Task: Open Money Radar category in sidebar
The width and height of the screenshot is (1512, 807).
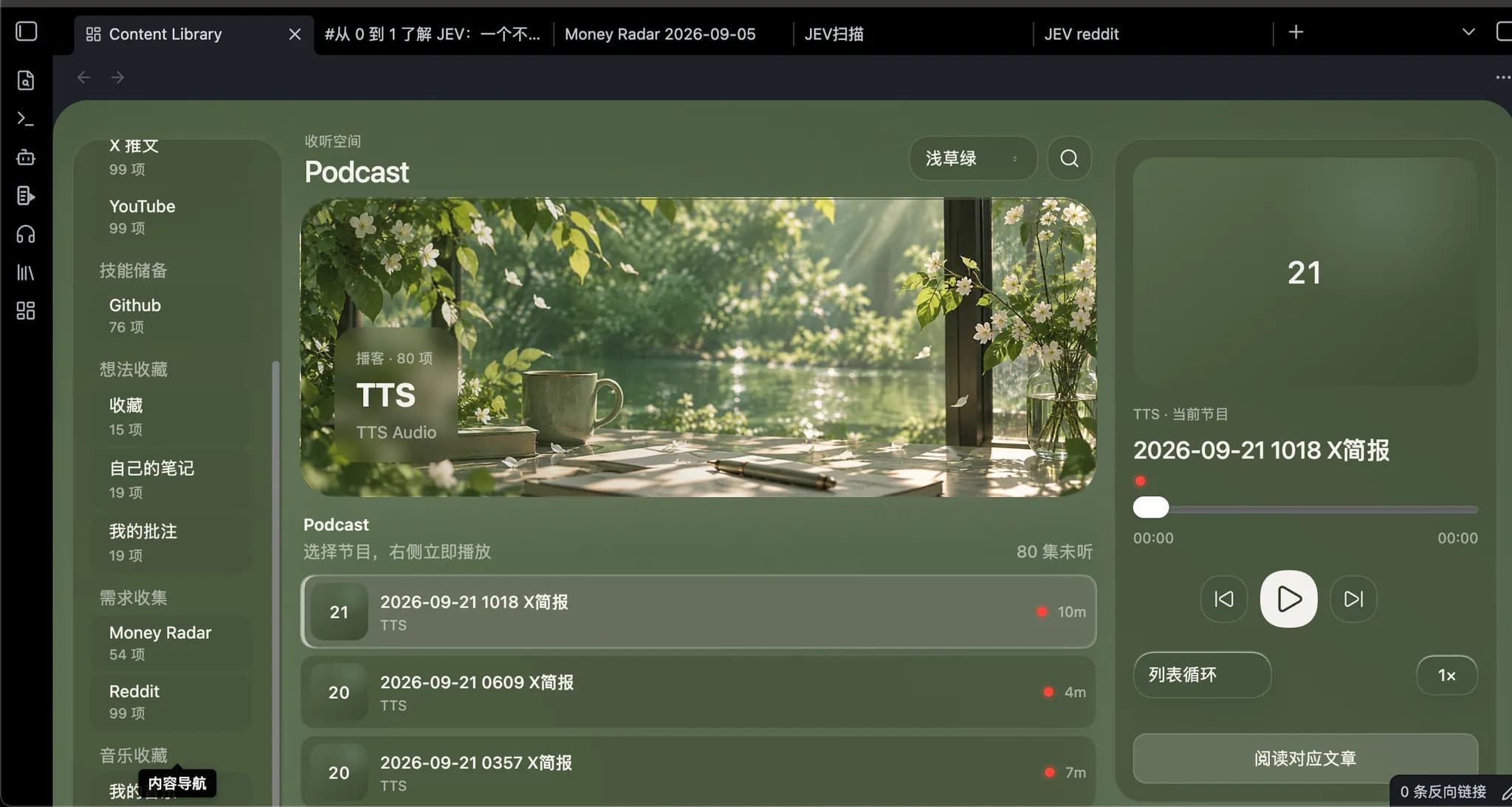Action: point(171,642)
